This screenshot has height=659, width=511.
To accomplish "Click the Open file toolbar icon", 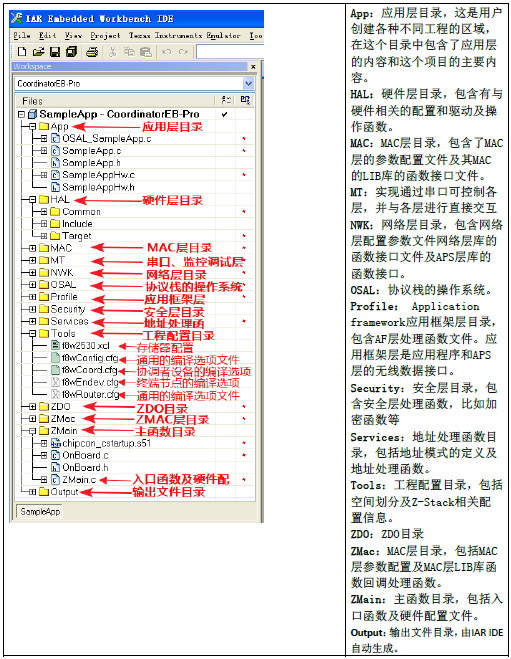I will click(x=38, y=52).
